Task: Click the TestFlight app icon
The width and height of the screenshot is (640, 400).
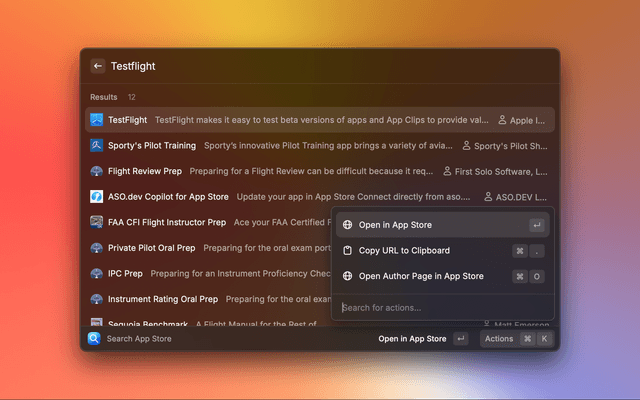Action: [x=97, y=120]
